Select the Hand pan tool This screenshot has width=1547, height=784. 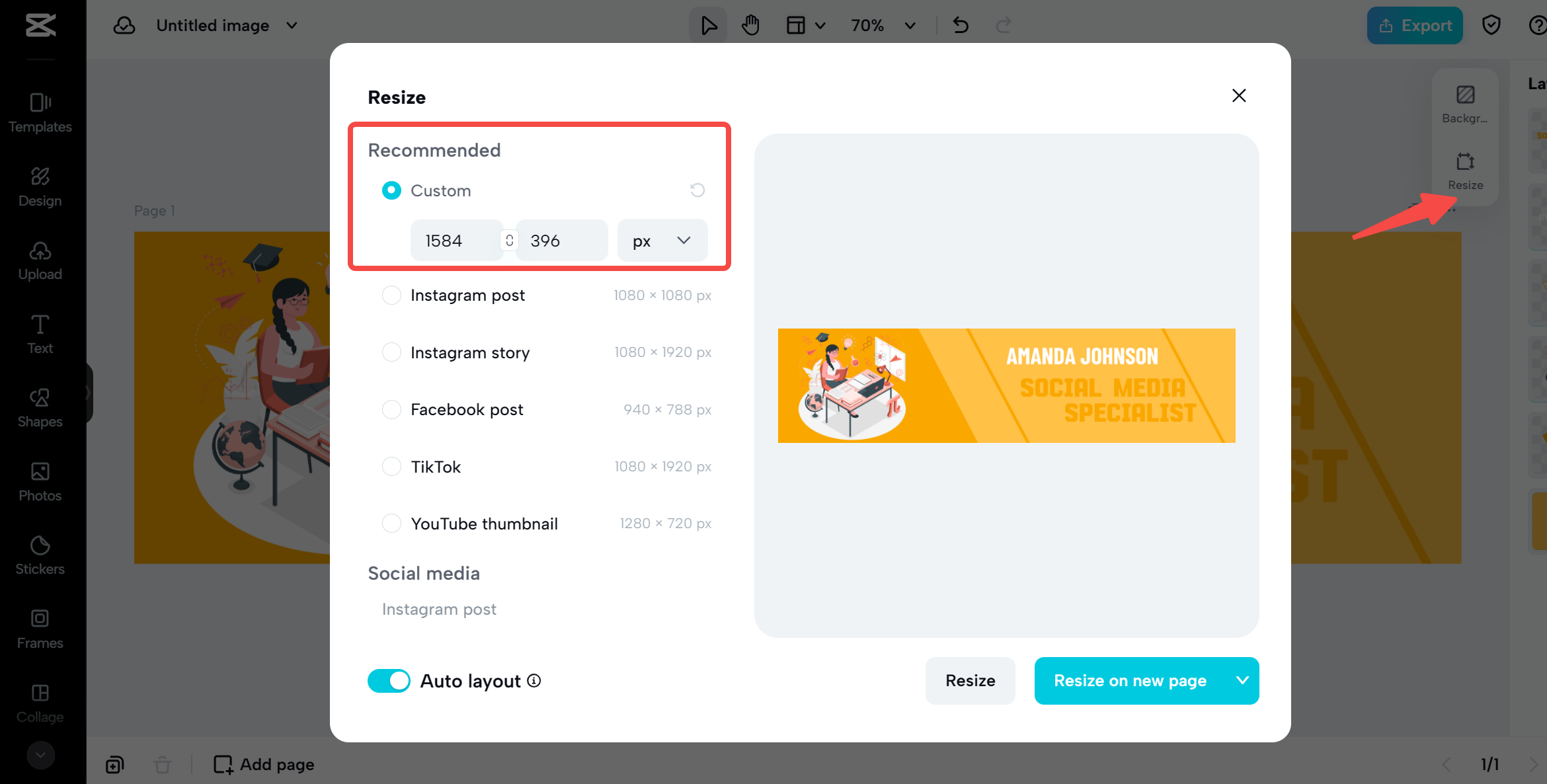point(750,25)
